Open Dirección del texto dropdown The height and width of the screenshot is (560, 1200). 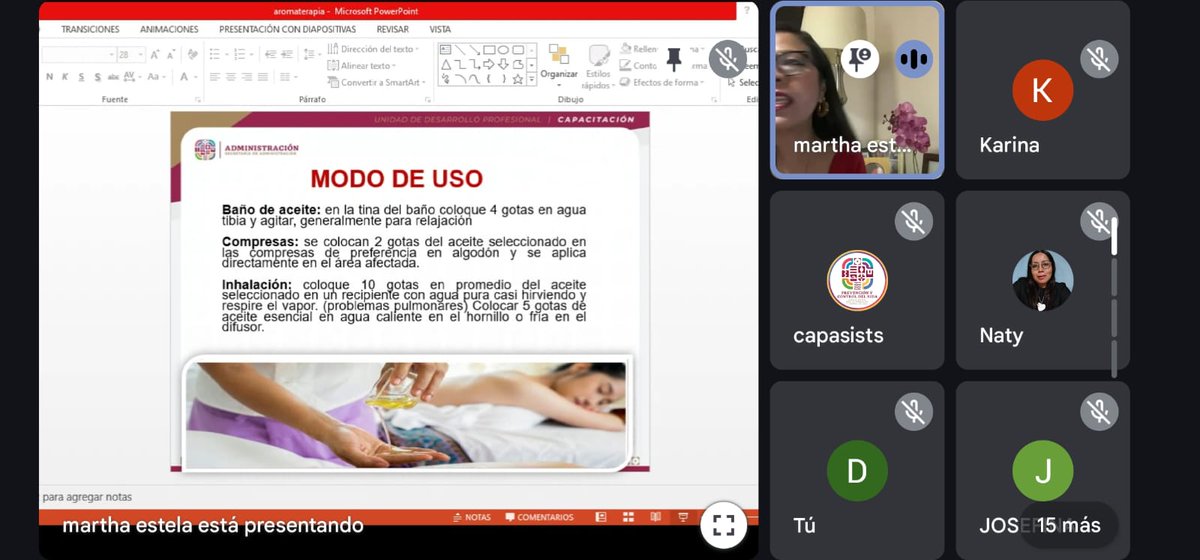point(373,49)
